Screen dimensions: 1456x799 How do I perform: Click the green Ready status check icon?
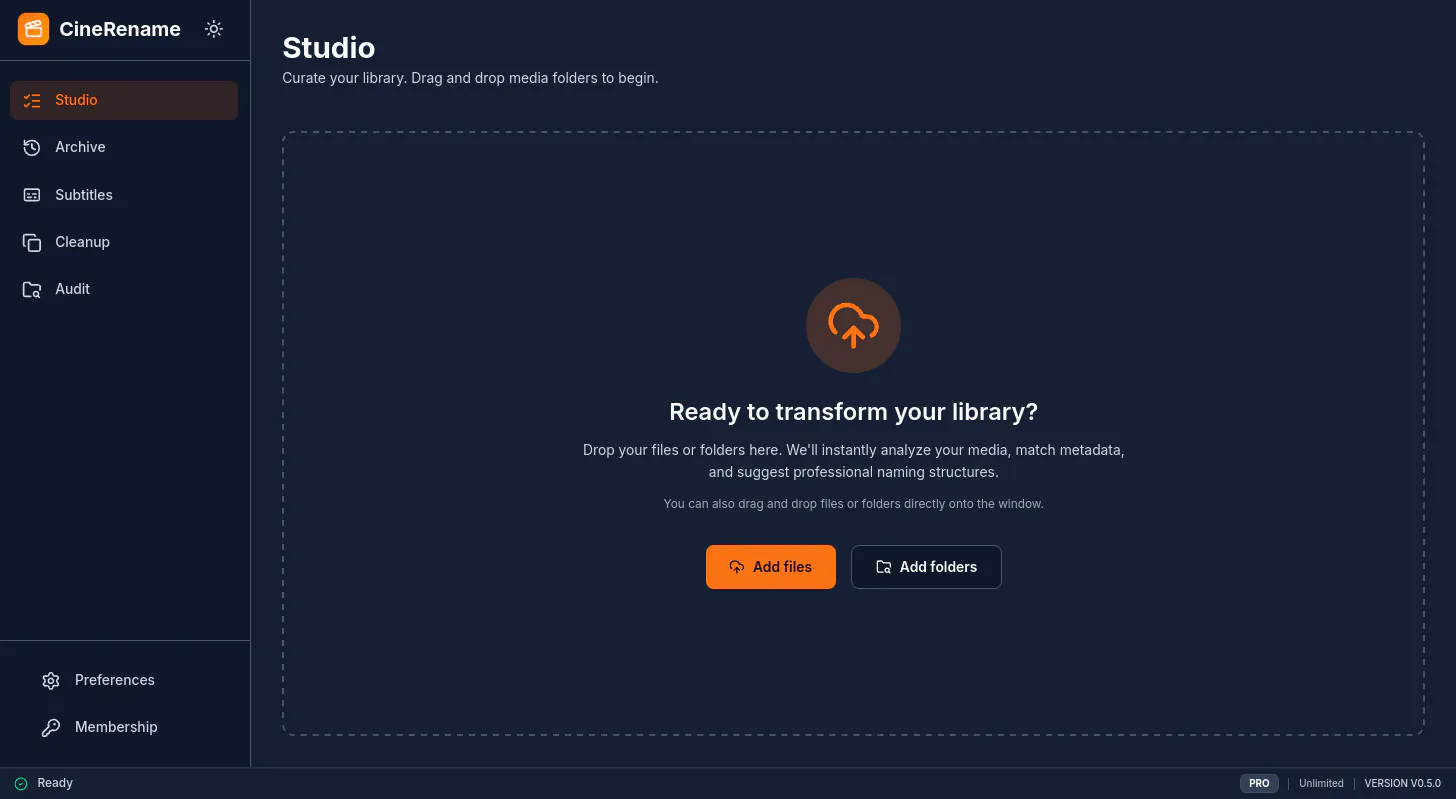[21, 783]
